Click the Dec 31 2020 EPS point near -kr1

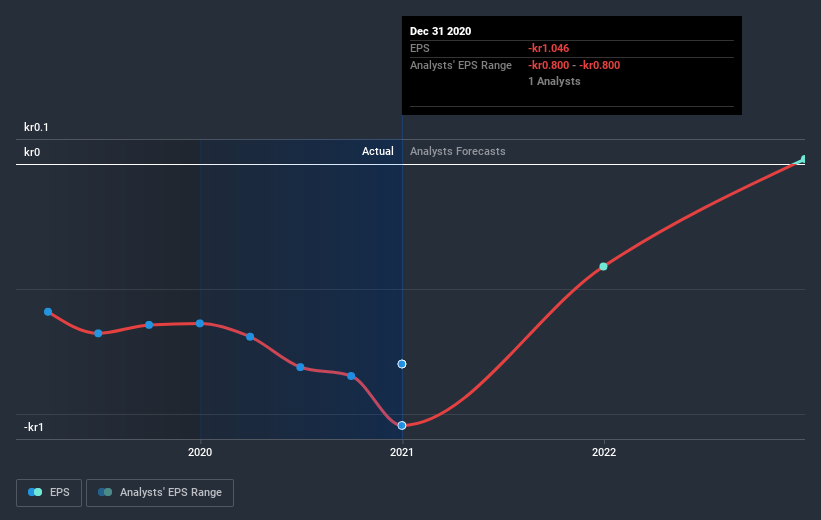(x=402, y=426)
